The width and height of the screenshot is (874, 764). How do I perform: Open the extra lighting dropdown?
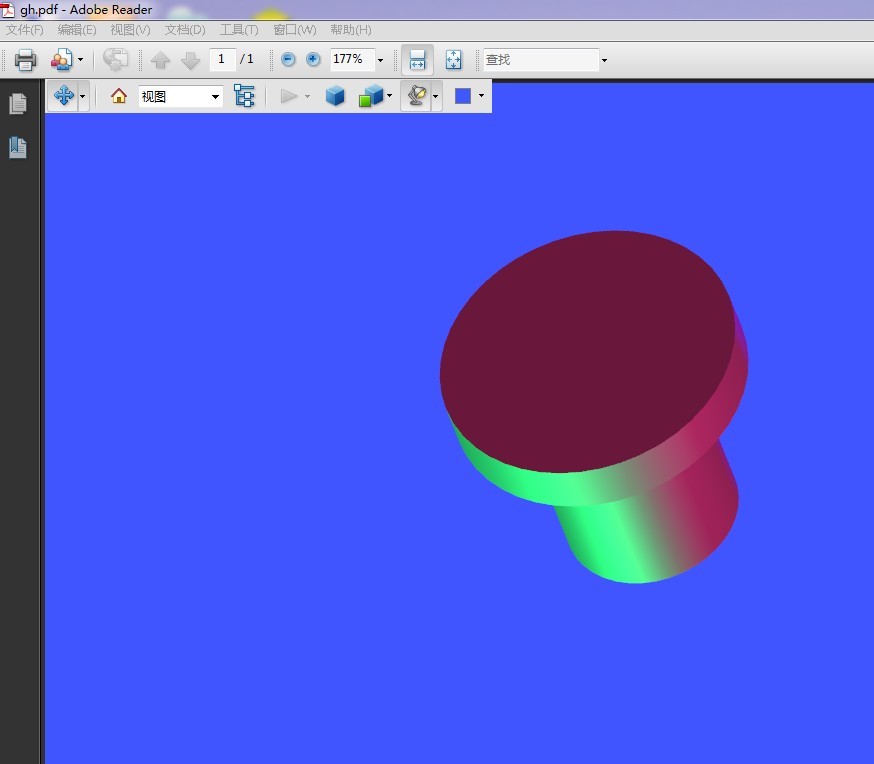tap(436, 96)
